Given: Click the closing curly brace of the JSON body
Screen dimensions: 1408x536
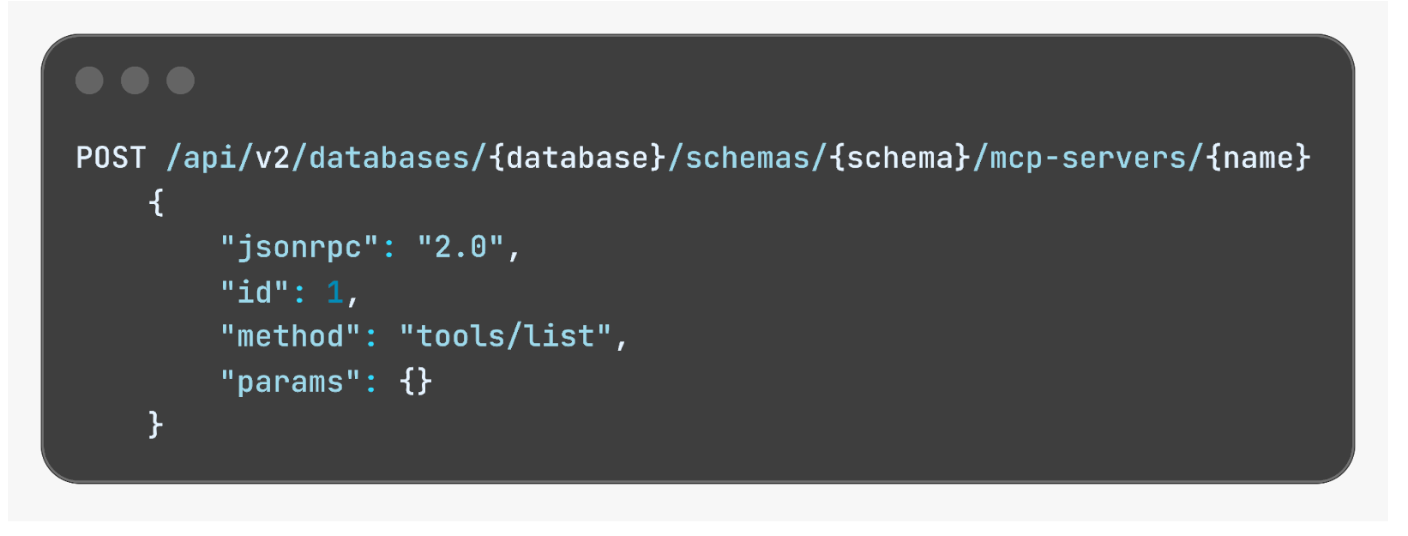Looking at the screenshot, I should point(155,426).
